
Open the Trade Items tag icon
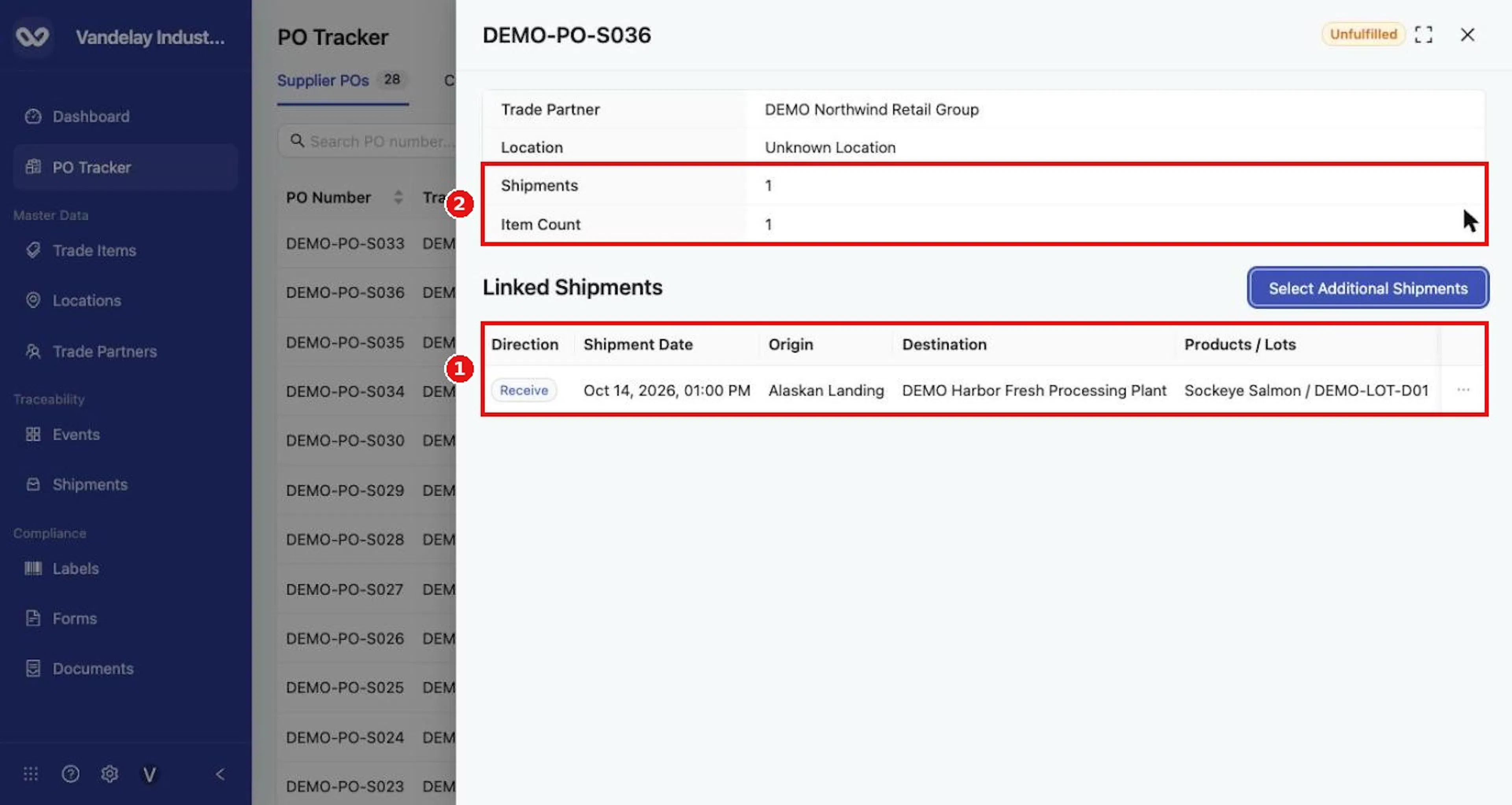point(33,250)
